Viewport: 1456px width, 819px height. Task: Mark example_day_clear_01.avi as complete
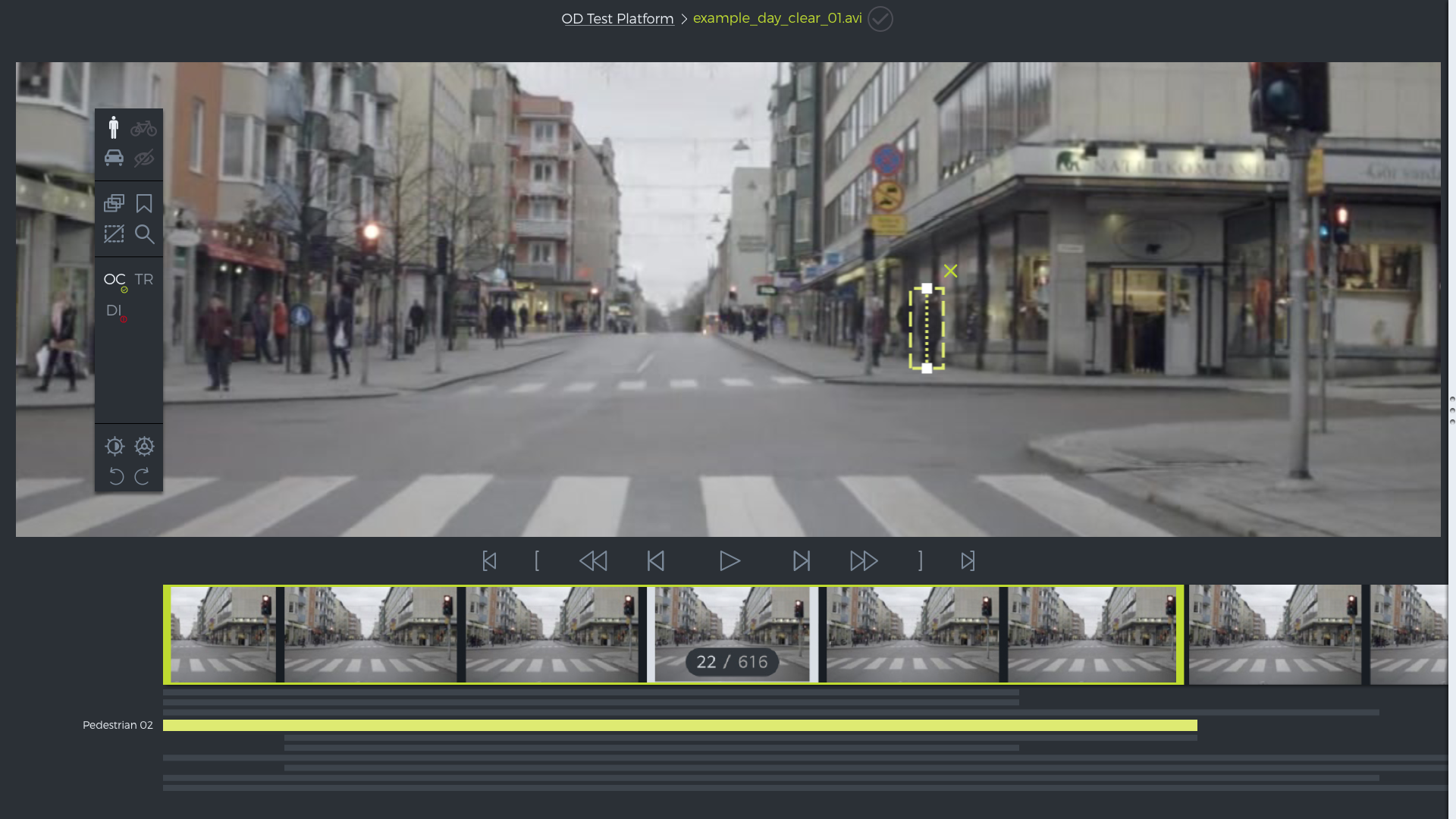[x=879, y=19]
